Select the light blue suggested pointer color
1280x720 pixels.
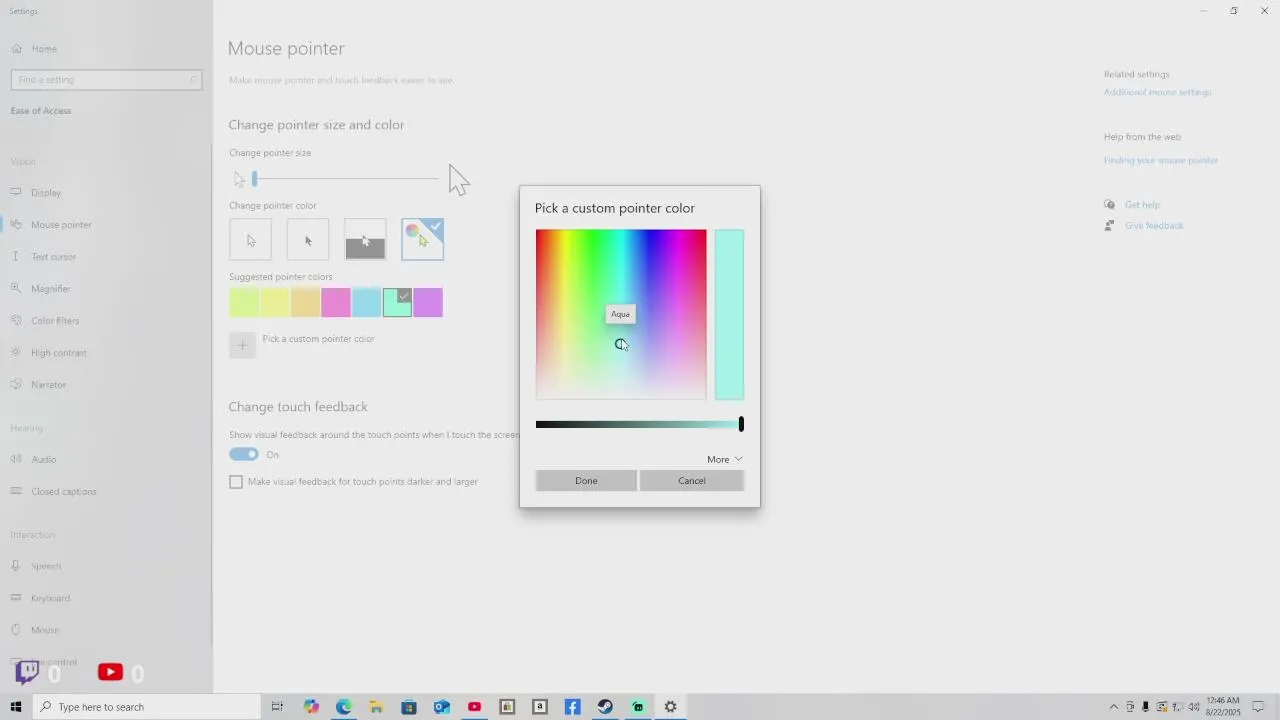366,302
